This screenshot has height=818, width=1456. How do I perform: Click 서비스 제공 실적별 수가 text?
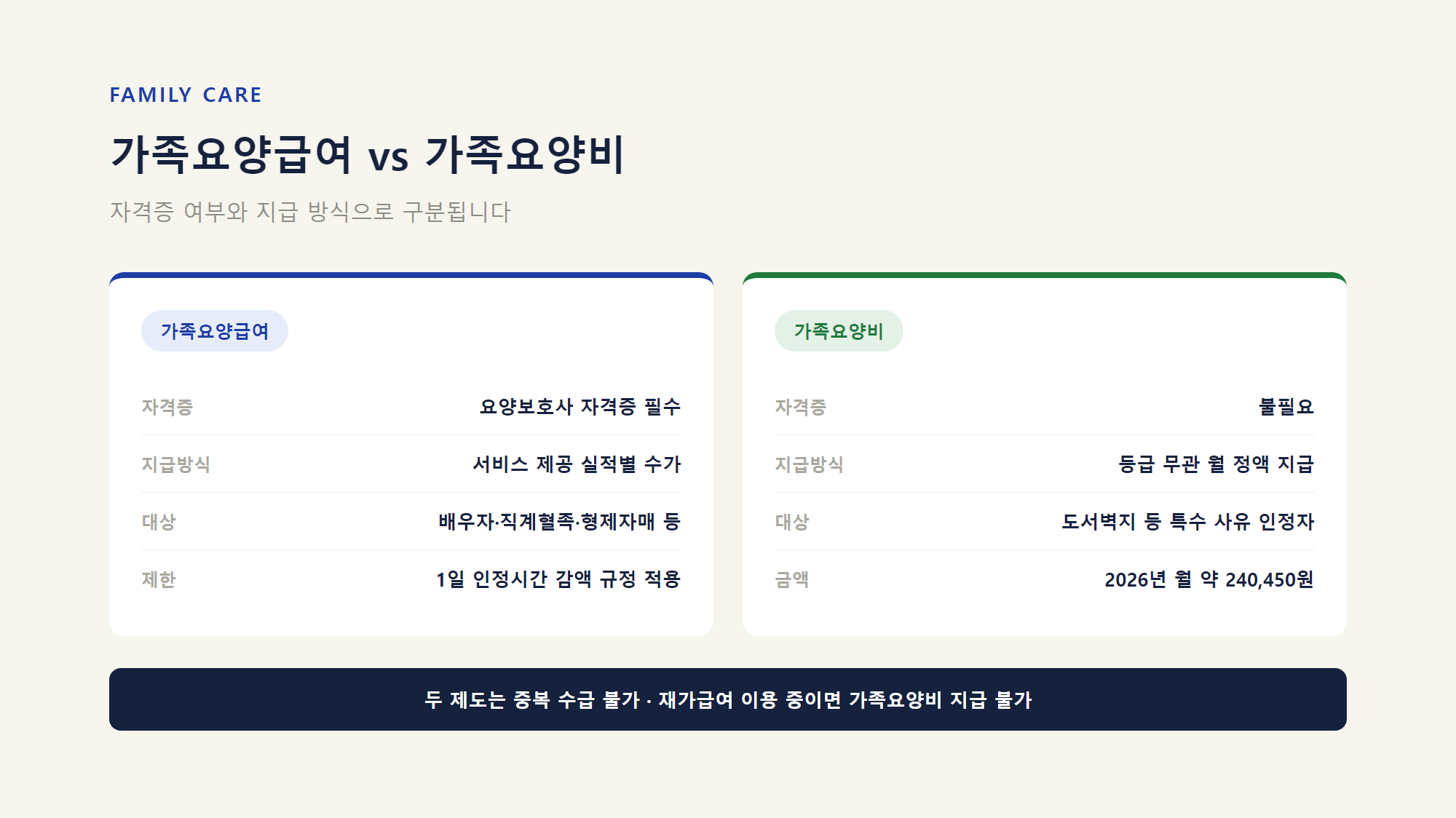pyautogui.click(x=577, y=464)
